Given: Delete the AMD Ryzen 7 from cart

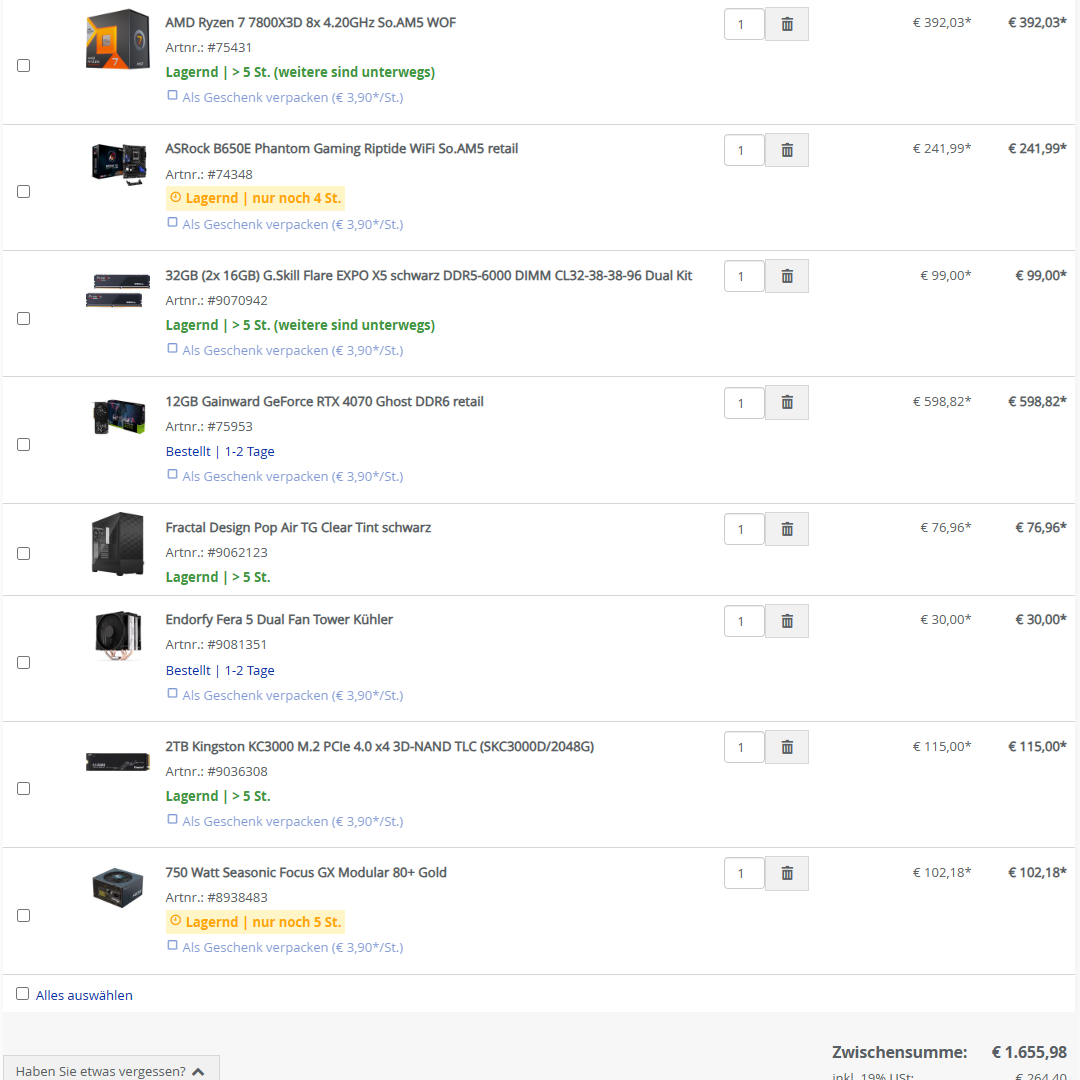Looking at the screenshot, I should point(786,23).
